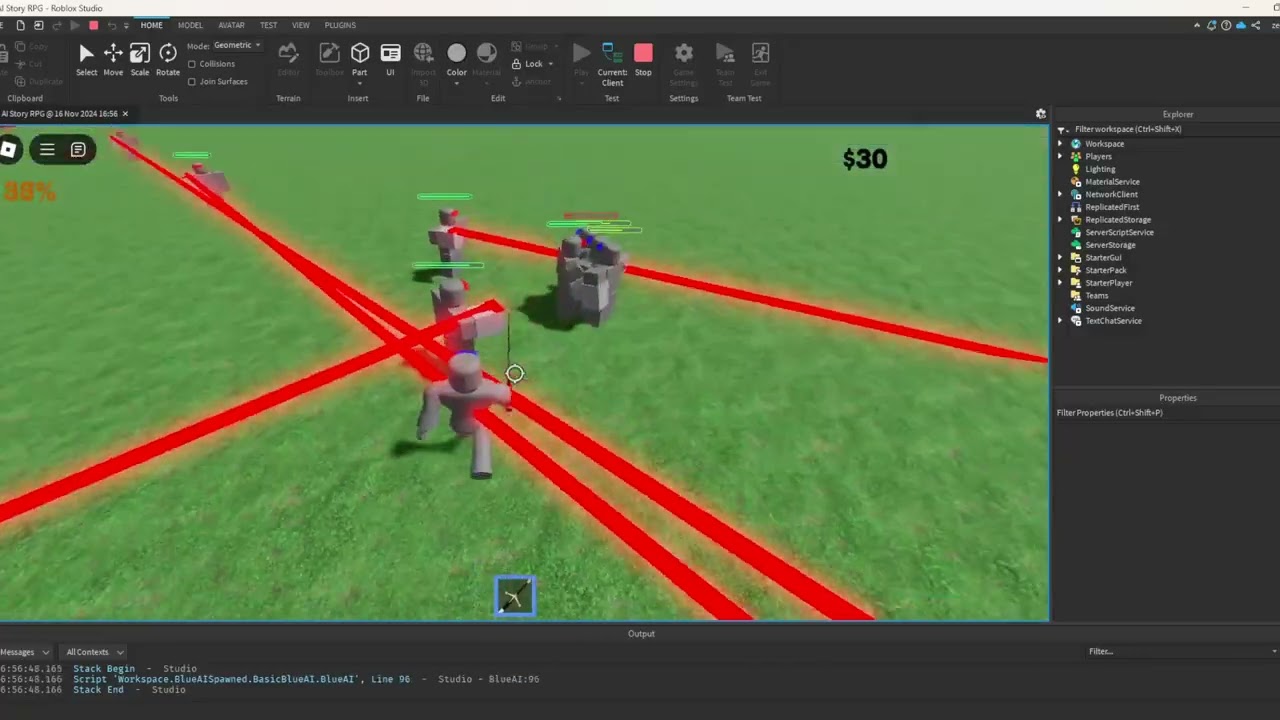Screen dimensions: 1280x720
Task: Click the Import 3D icon
Action: (423, 53)
